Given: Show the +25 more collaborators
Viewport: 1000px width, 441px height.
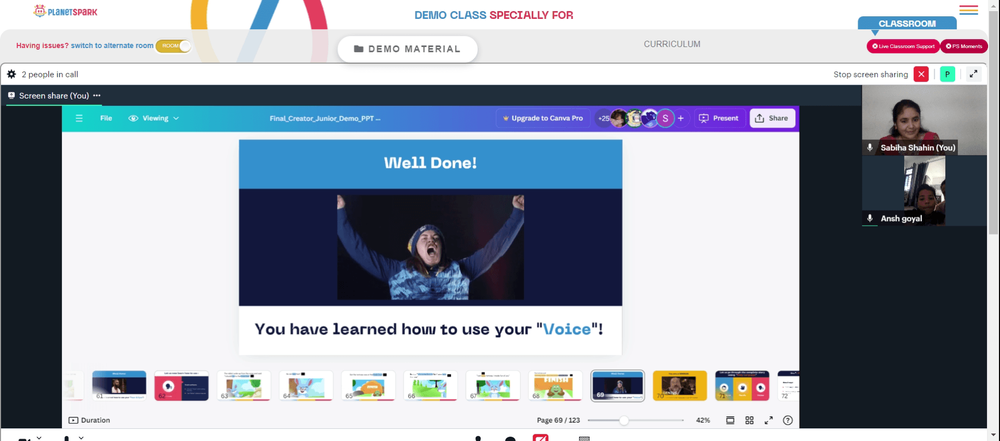Looking at the screenshot, I should [x=603, y=118].
